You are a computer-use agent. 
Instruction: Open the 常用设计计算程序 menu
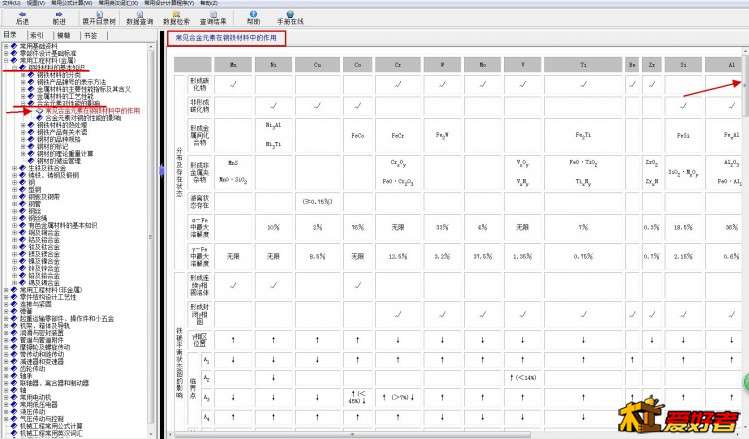(169, 3)
